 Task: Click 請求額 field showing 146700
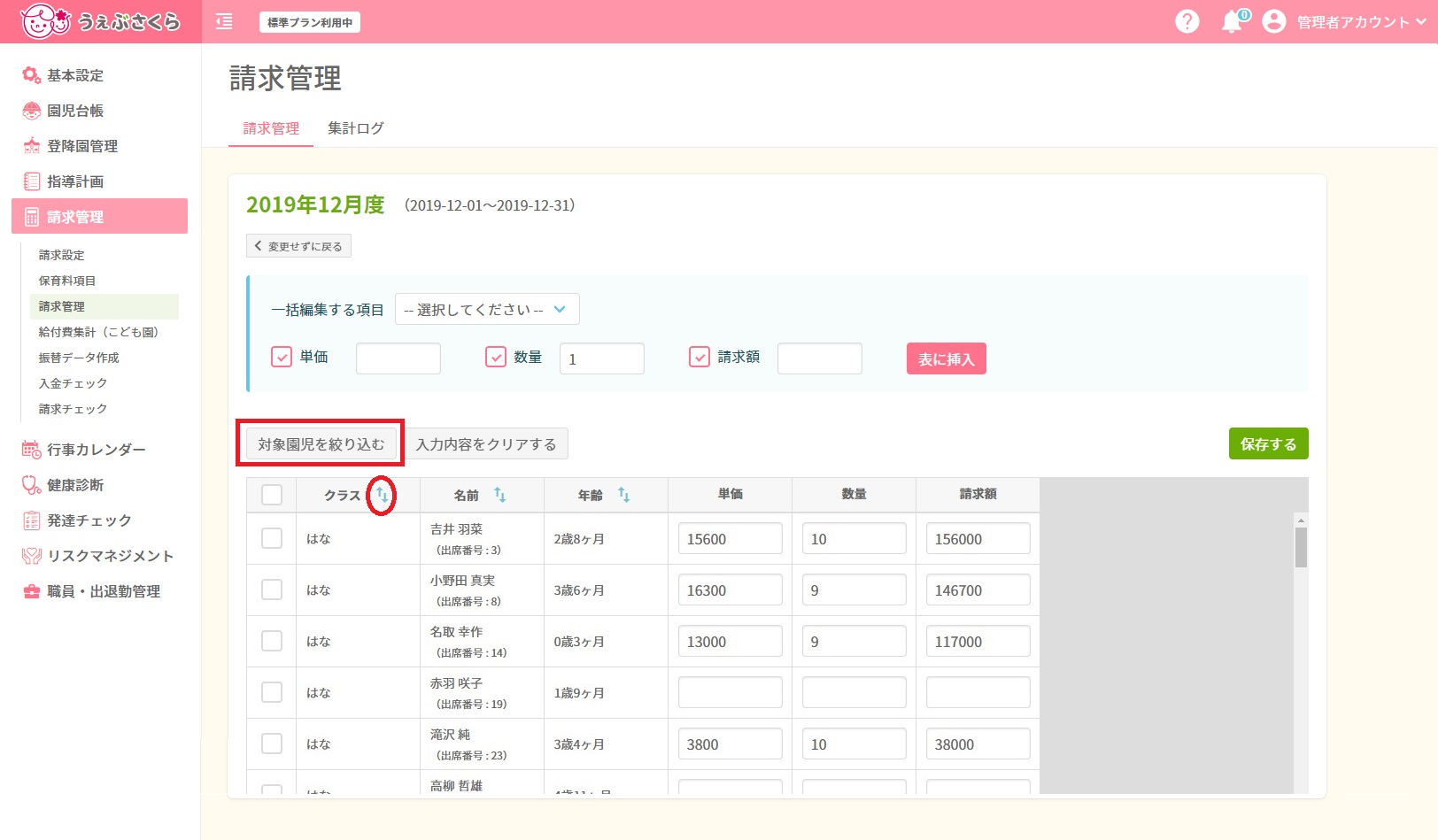[978, 590]
